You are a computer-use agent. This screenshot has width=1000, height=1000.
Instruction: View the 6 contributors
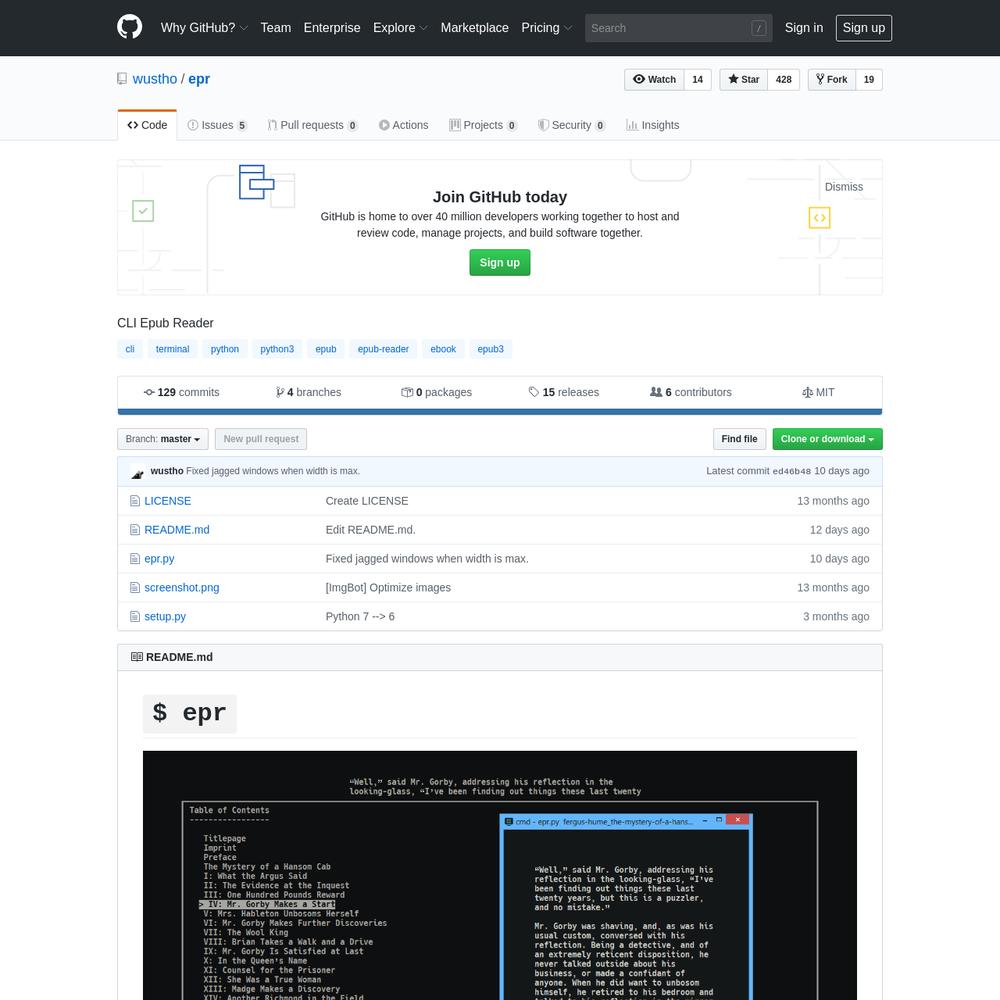[x=691, y=392]
